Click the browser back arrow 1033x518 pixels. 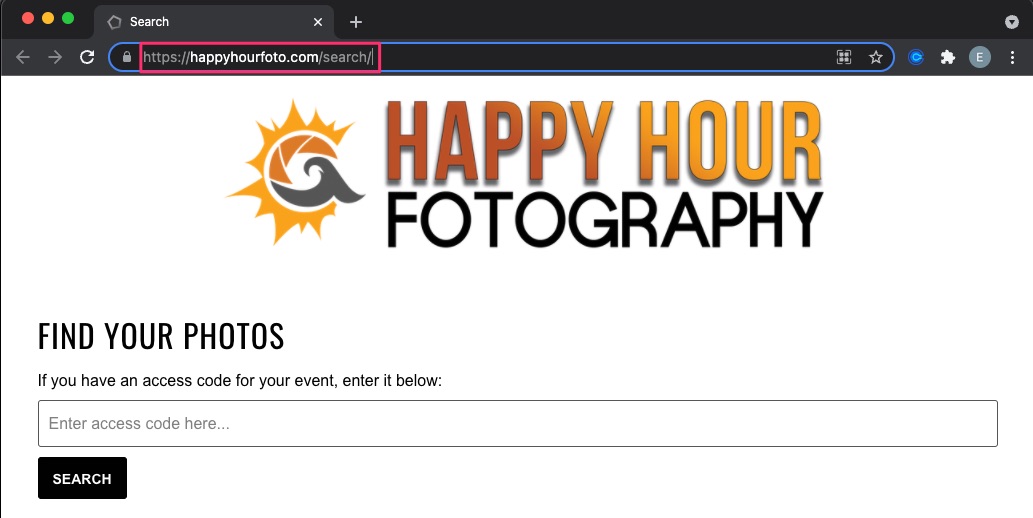(23, 57)
